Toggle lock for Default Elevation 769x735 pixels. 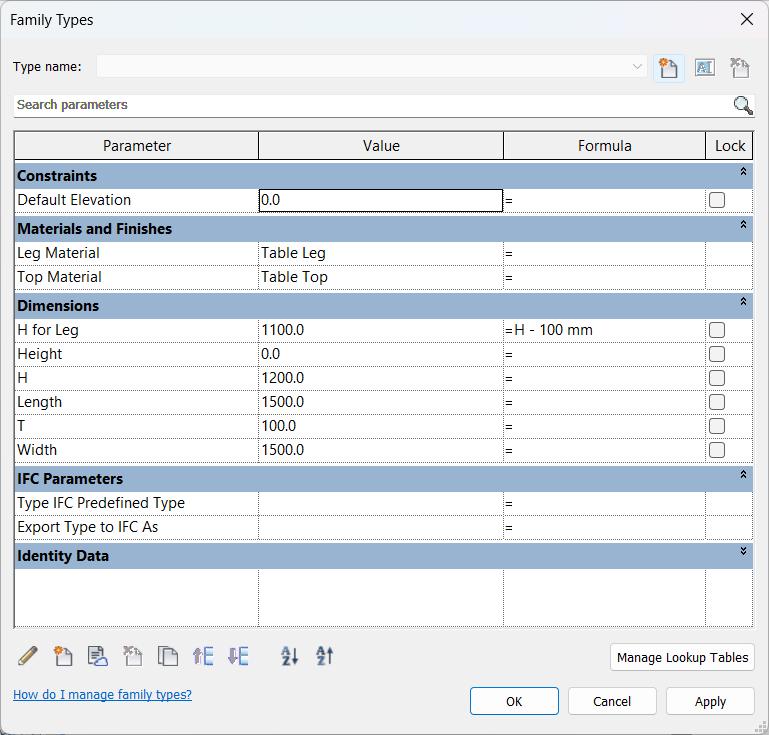click(x=717, y=200)
